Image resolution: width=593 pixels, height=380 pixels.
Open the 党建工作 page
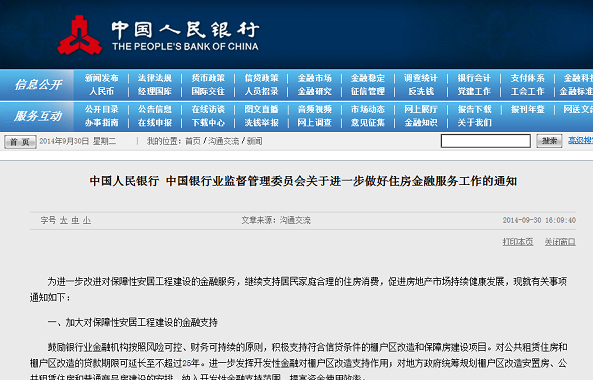point(474,92)
